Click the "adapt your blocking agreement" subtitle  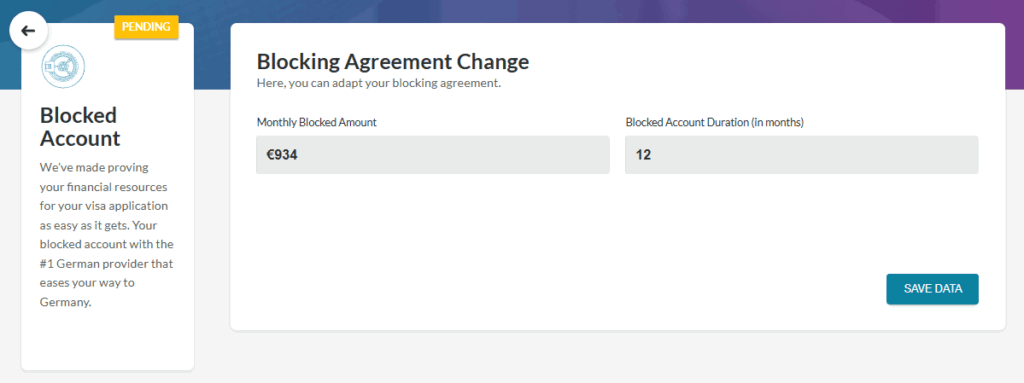click(379, 84)
